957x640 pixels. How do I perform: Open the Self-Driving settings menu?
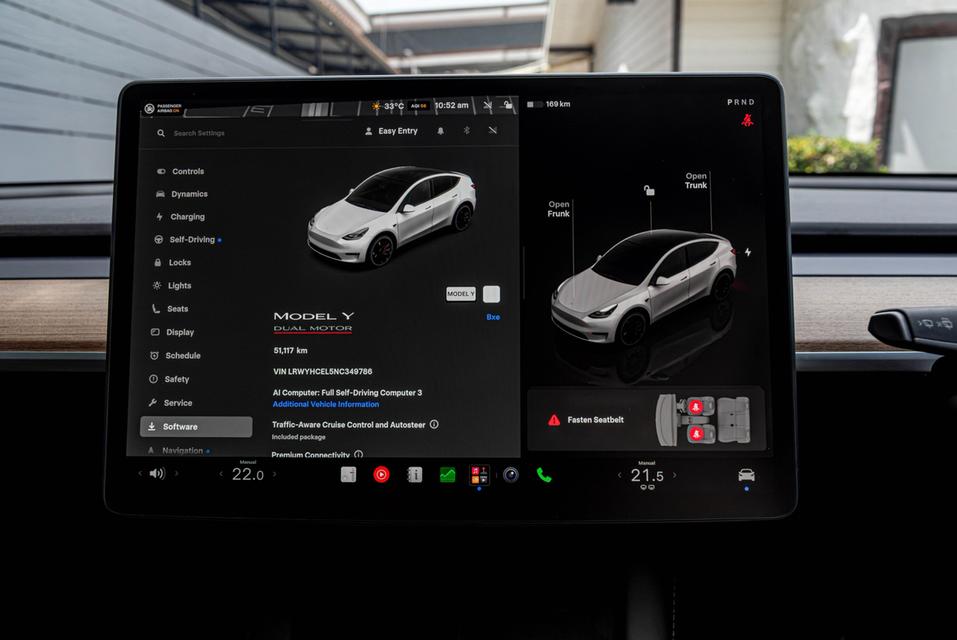point(187,240)
